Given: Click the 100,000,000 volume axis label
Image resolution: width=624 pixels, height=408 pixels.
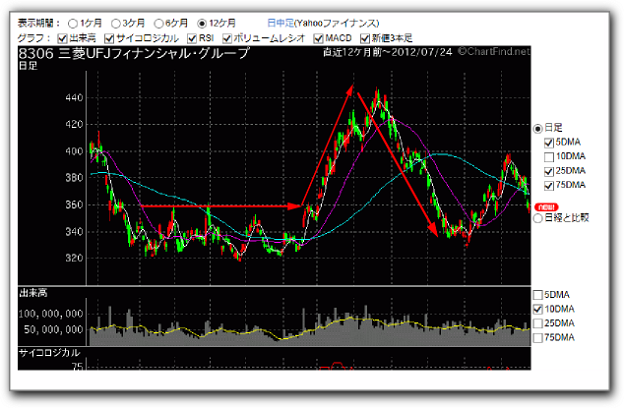Looking at the screenshot, I should pos(51,314).
